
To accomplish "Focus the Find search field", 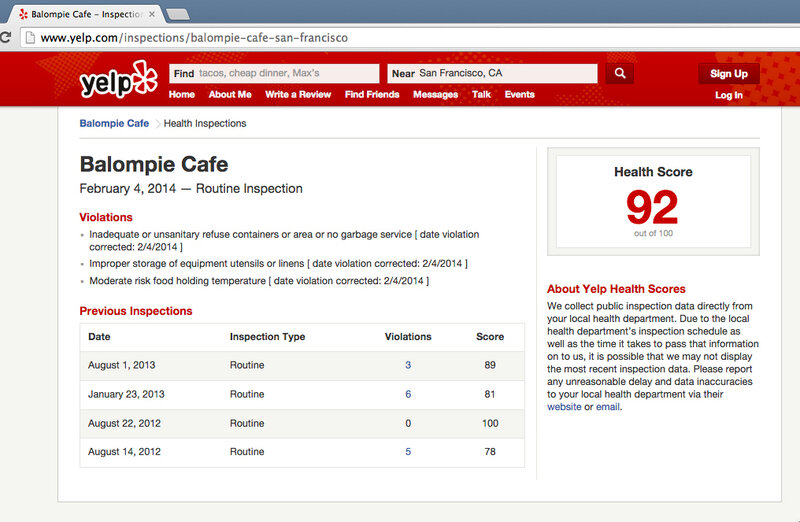I will (274, 73).
